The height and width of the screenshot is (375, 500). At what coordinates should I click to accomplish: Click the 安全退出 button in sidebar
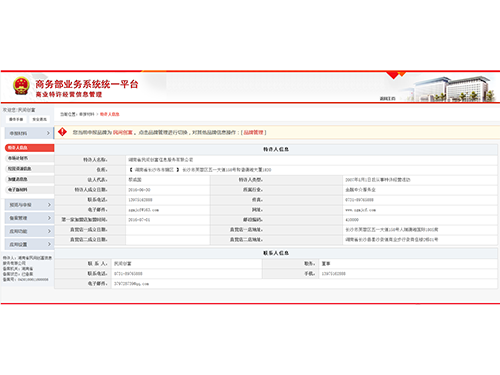click(39, 119)
